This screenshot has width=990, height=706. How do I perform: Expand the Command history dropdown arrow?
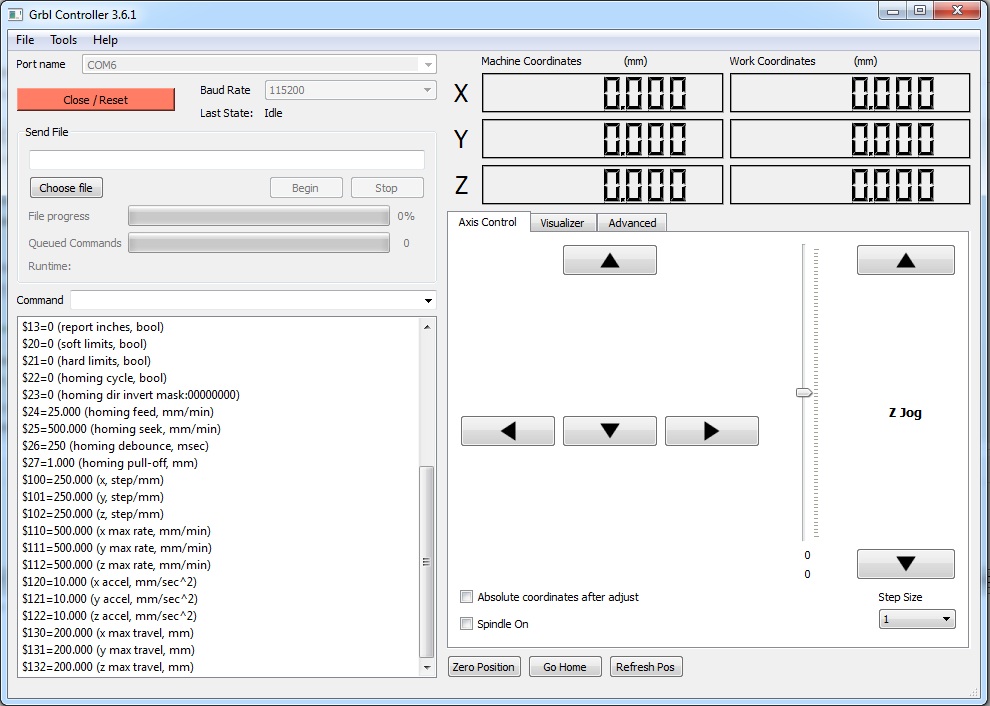pos(429,301)
